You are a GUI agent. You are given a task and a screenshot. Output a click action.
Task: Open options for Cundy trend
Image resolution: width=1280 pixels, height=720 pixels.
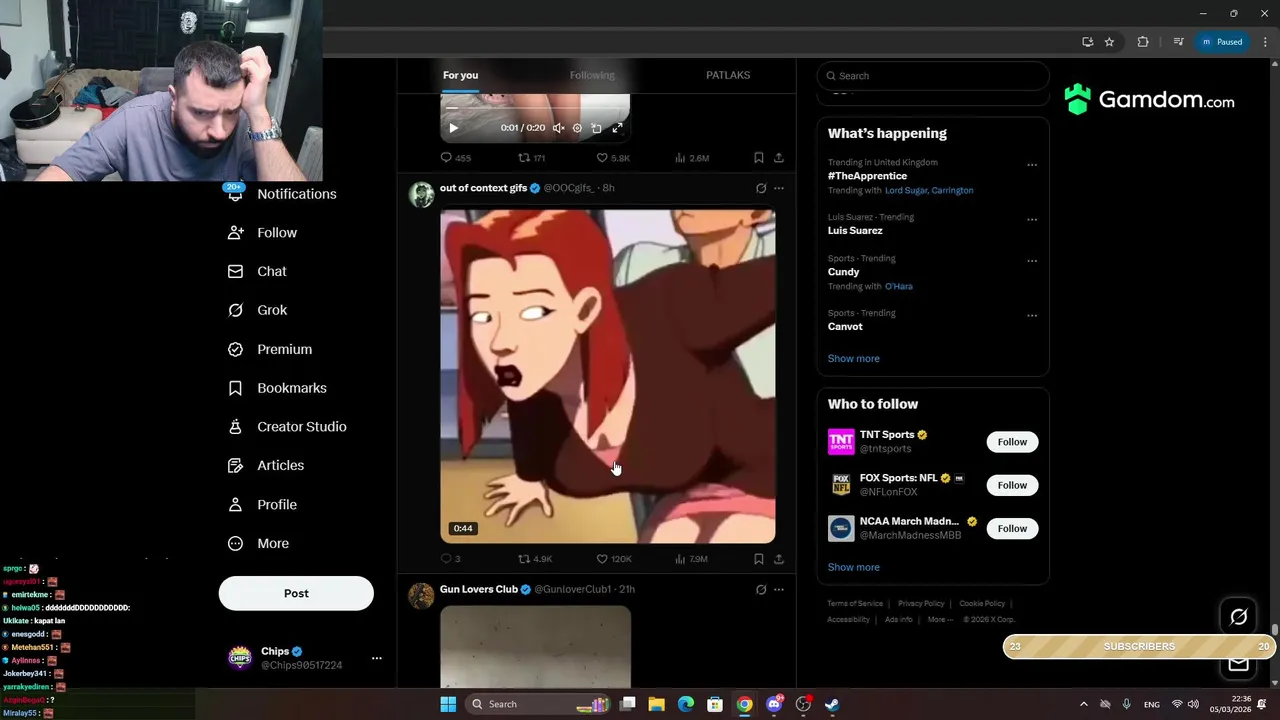click(x=1032, y=261)
